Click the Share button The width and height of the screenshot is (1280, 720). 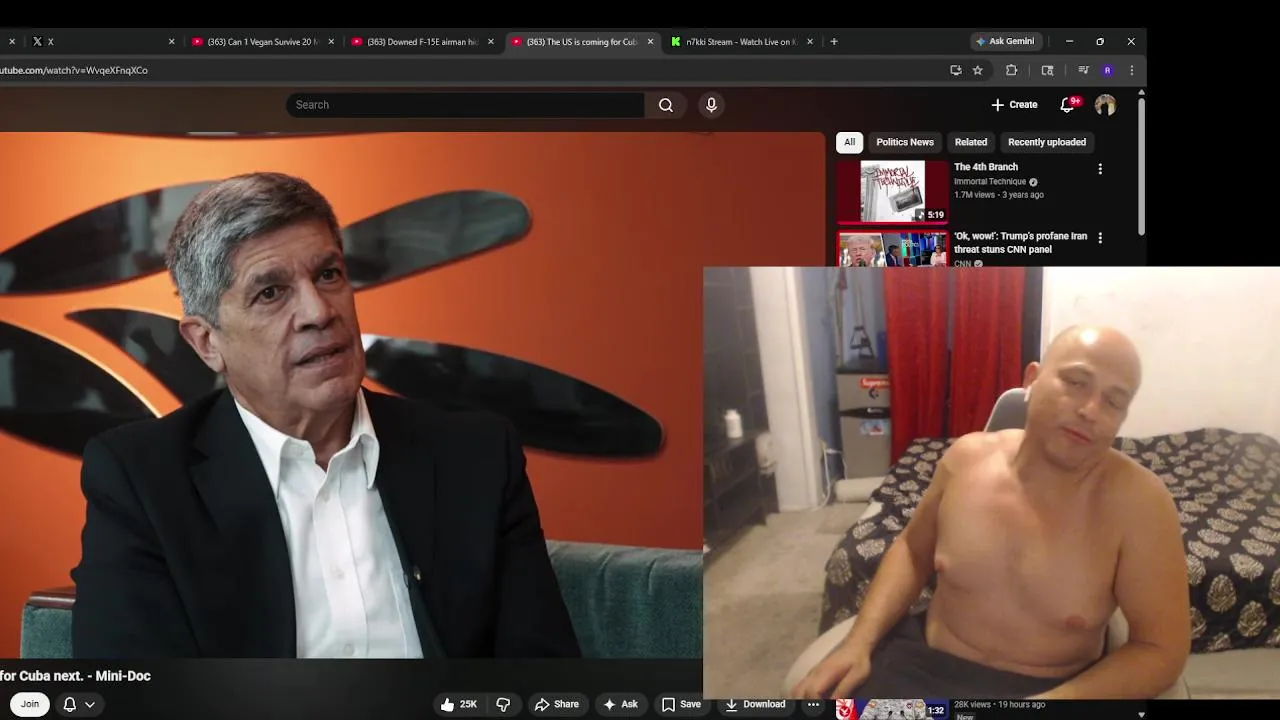point(557,704)
